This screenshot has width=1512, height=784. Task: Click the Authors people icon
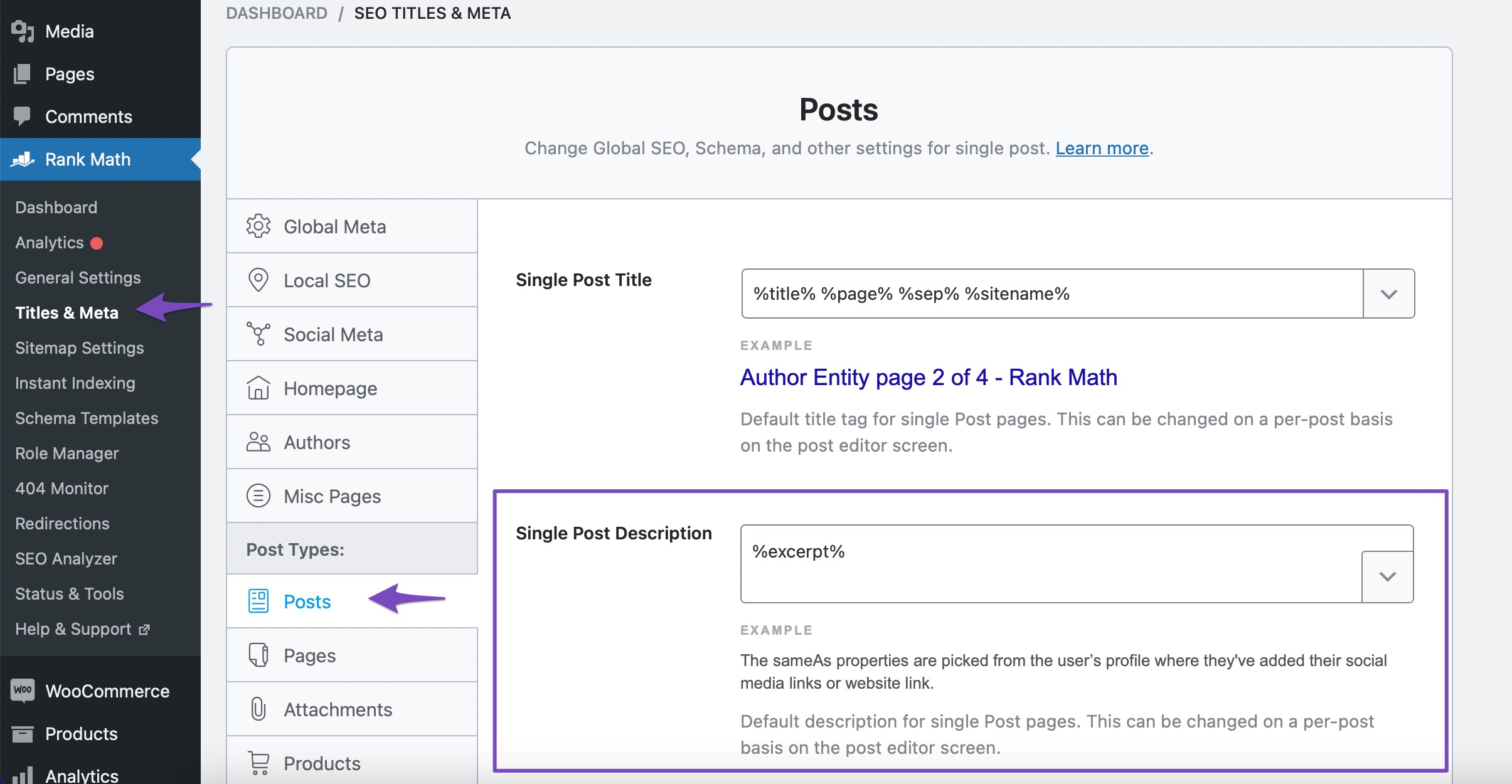258,442
